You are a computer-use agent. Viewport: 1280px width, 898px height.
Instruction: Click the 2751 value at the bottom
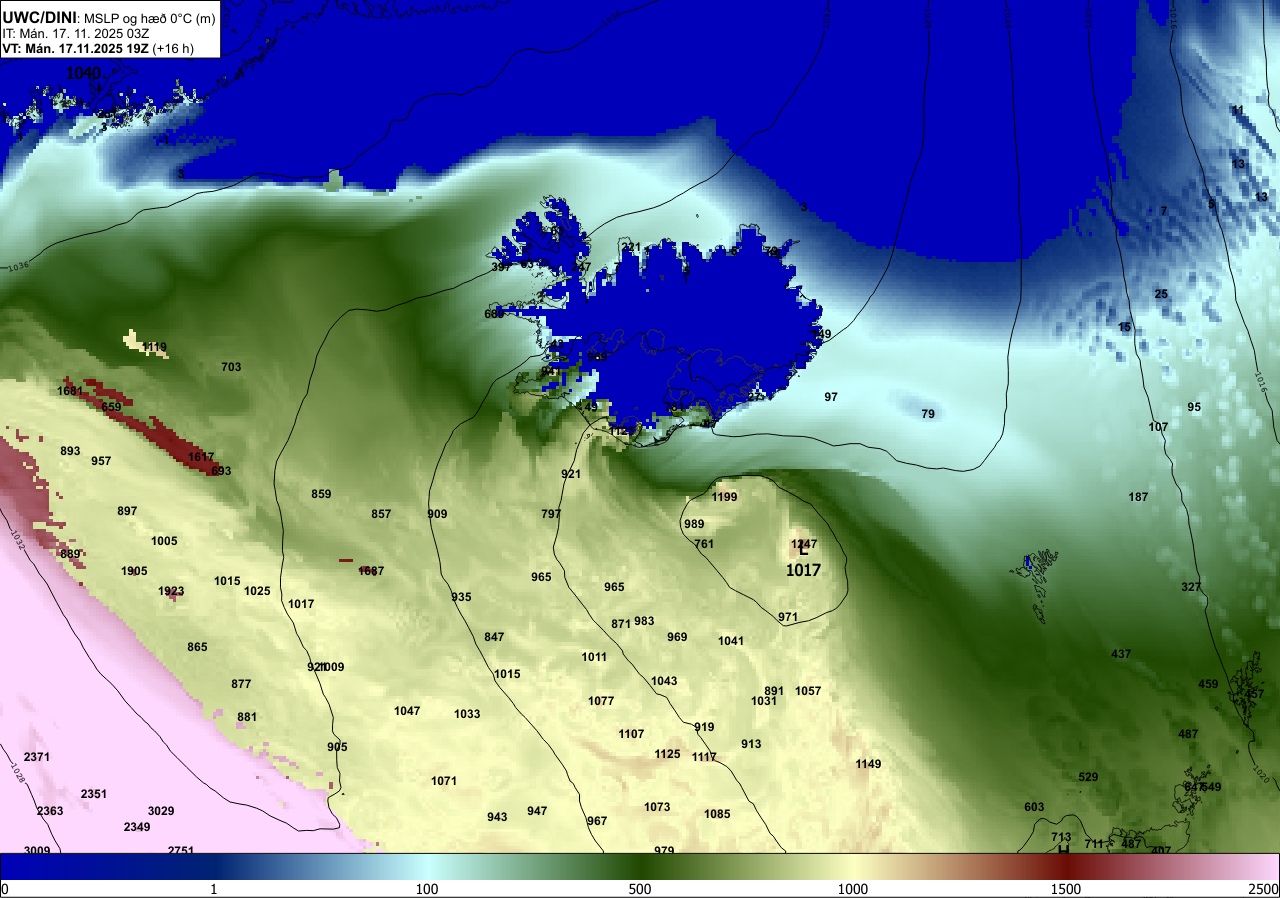point(181,850)
